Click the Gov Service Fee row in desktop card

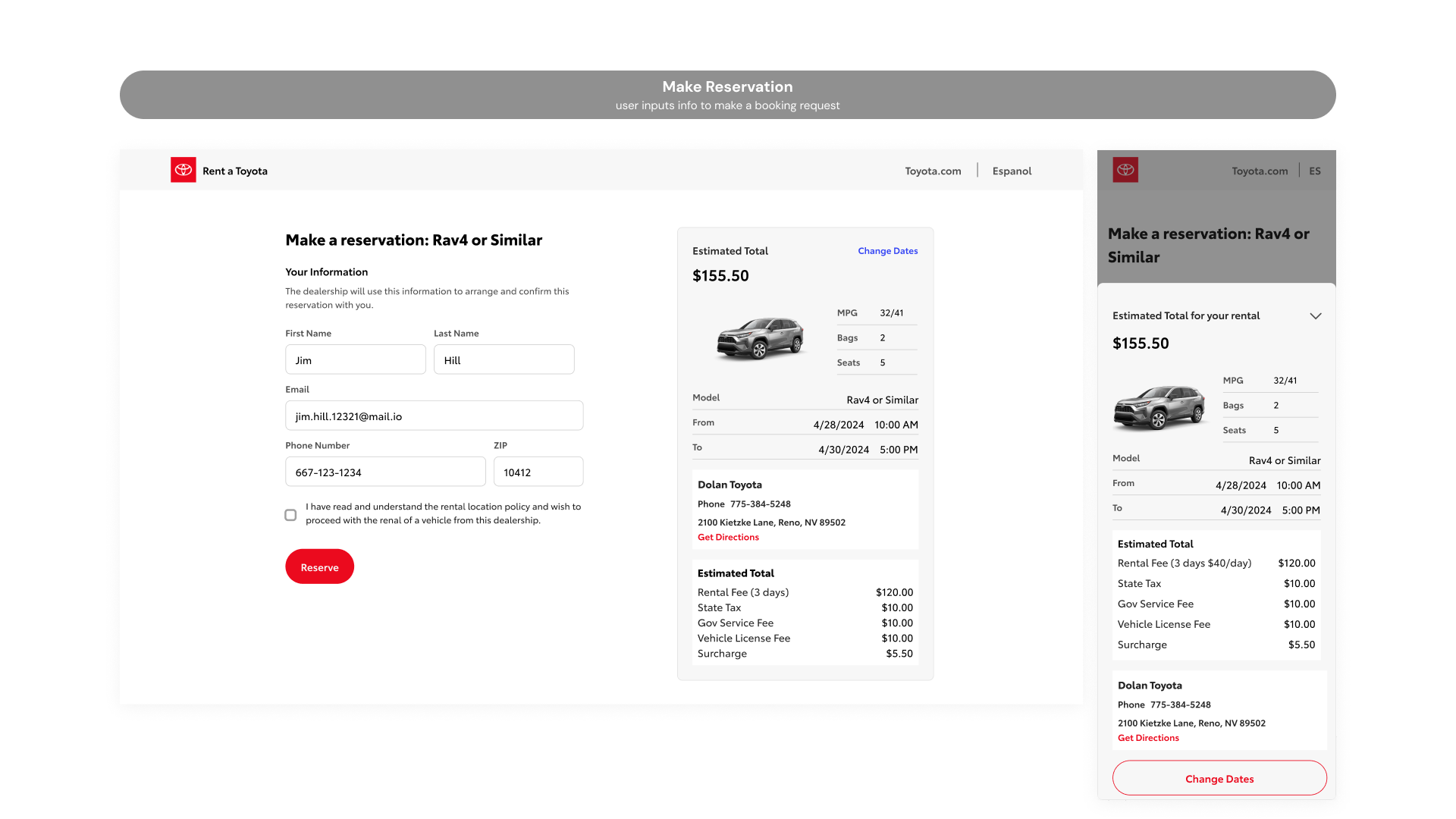point(805,623)
